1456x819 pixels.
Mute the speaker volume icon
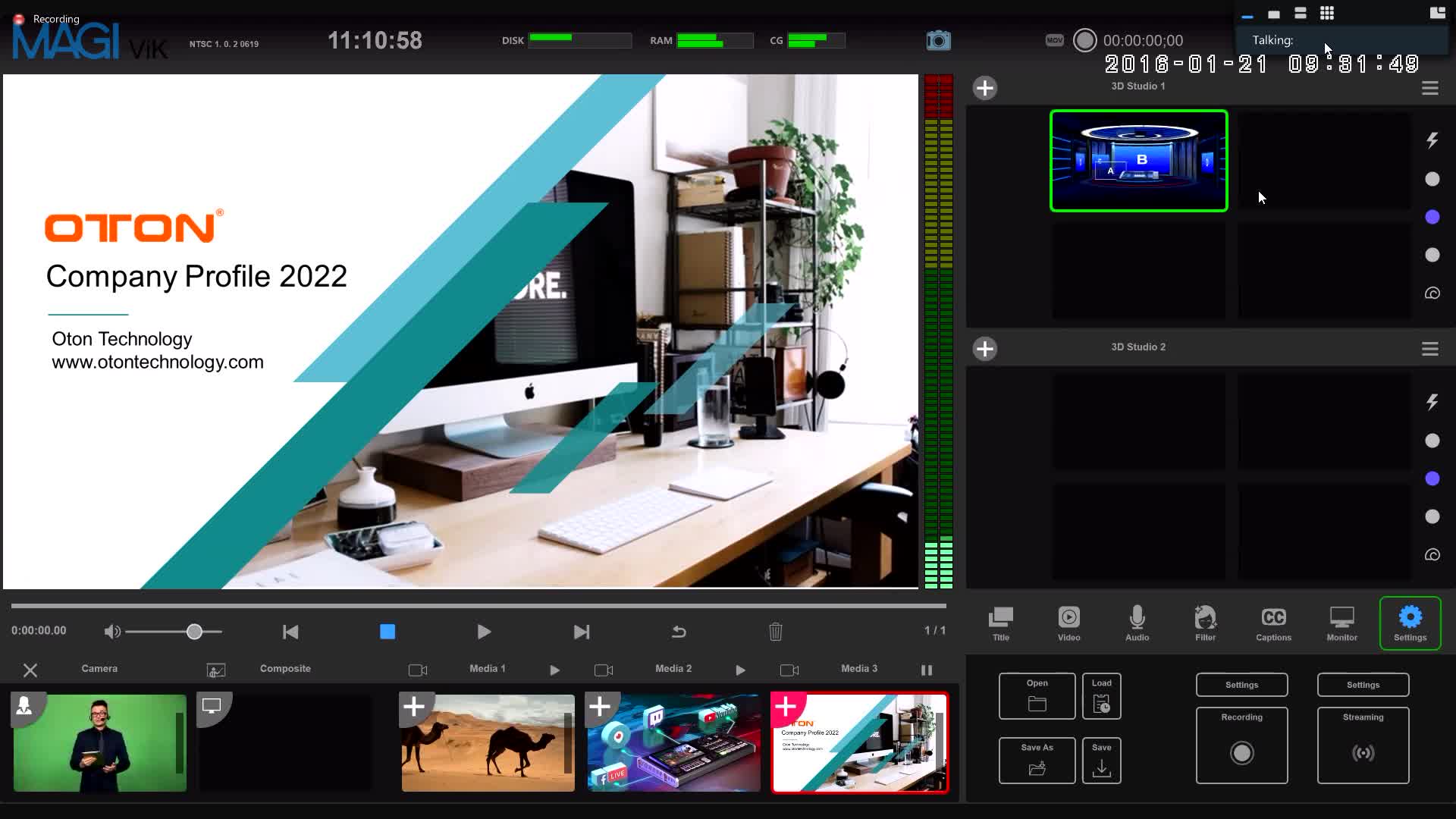pyautogui.click(x=112, y=632)
